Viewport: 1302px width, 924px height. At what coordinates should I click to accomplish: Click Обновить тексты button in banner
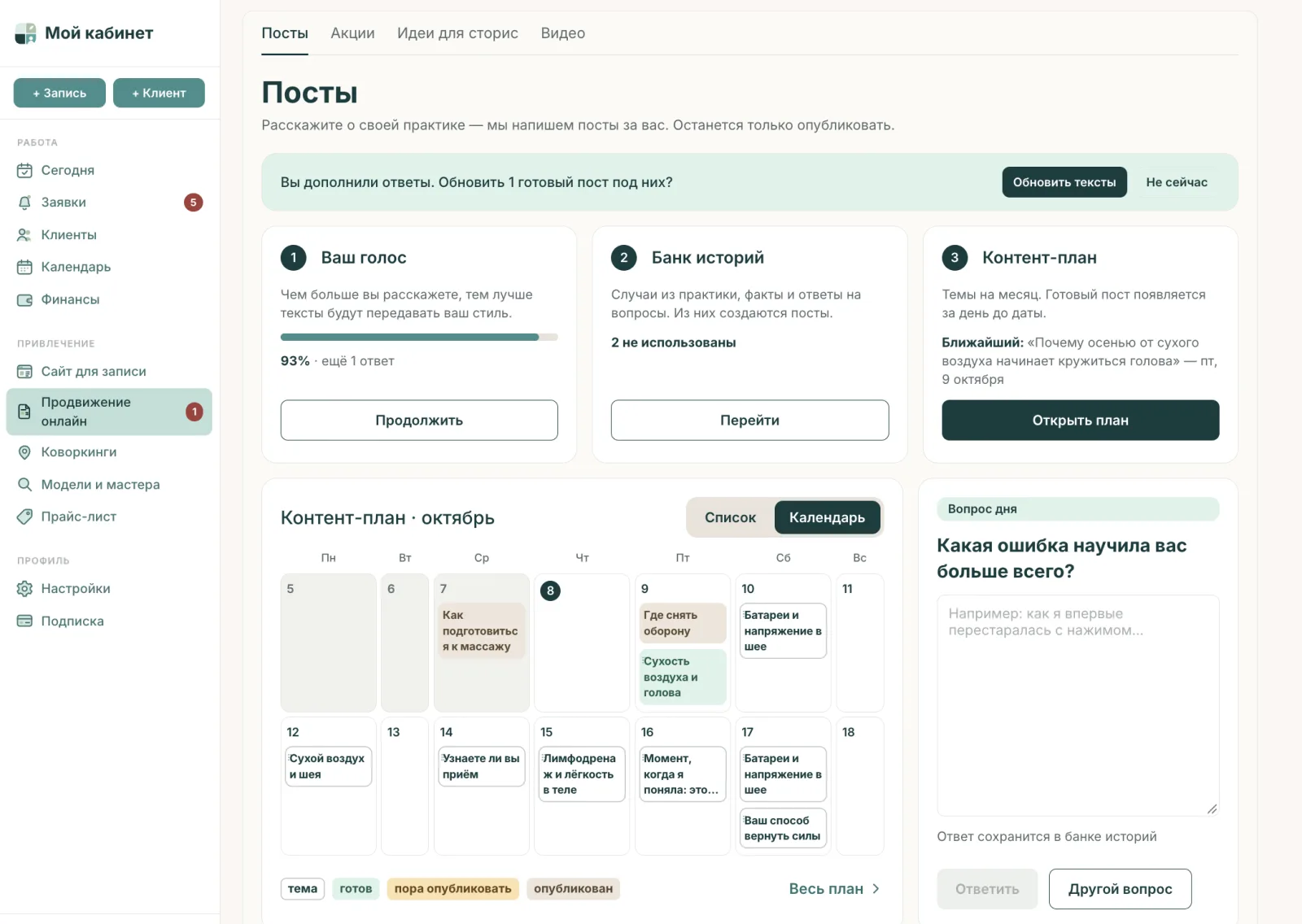coord(1064,182)
